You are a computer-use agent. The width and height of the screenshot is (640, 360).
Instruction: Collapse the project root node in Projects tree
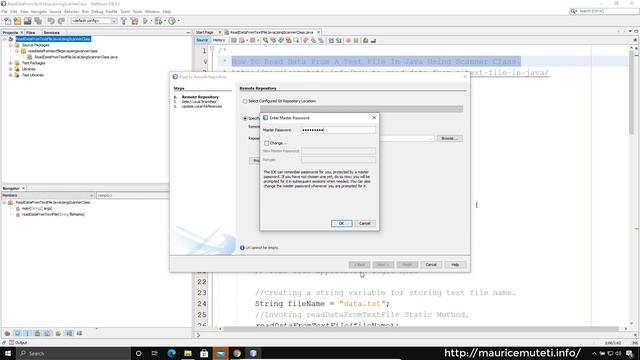coord(5,39)
